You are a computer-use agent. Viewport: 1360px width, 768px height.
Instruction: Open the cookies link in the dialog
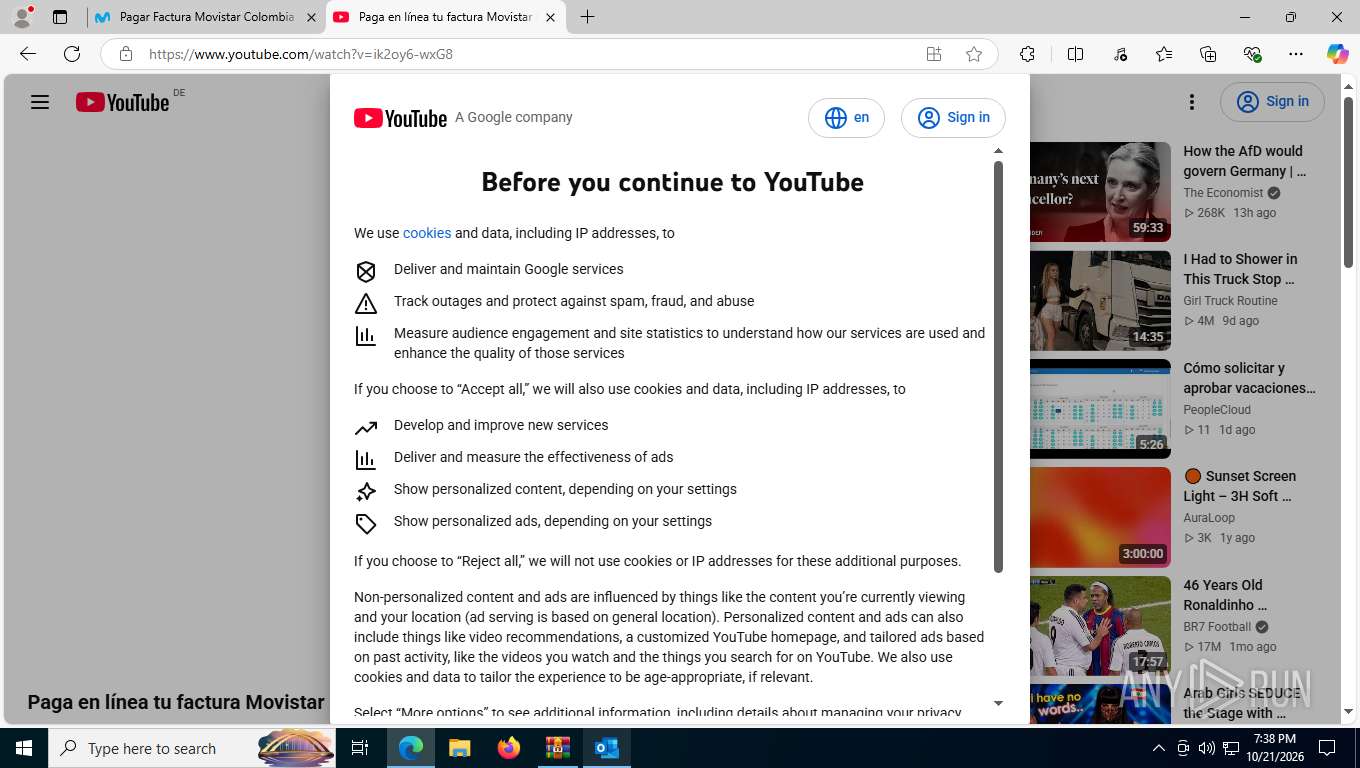[427, 233]
